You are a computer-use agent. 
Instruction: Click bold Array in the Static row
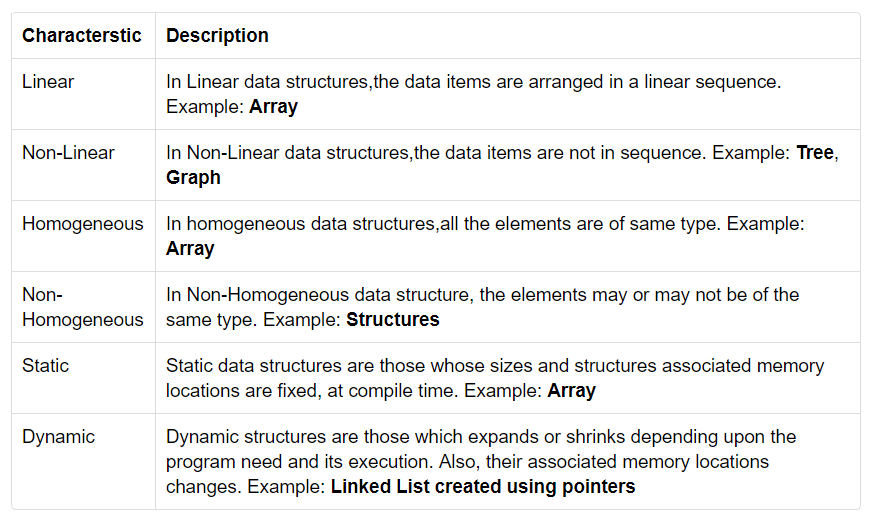(571, 391)
